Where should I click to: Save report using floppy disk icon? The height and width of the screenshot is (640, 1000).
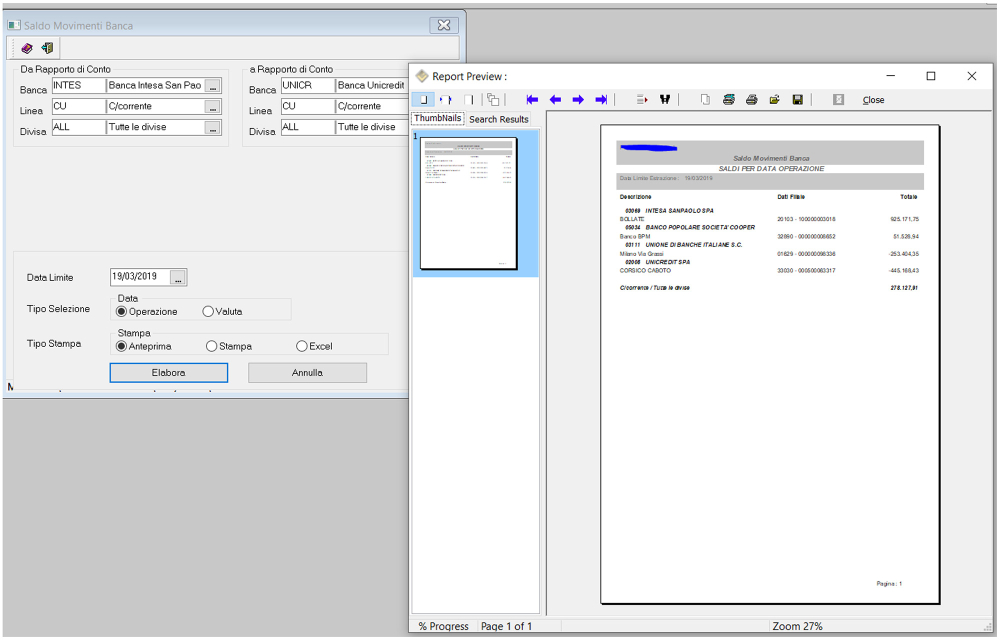tap(797, 100)
